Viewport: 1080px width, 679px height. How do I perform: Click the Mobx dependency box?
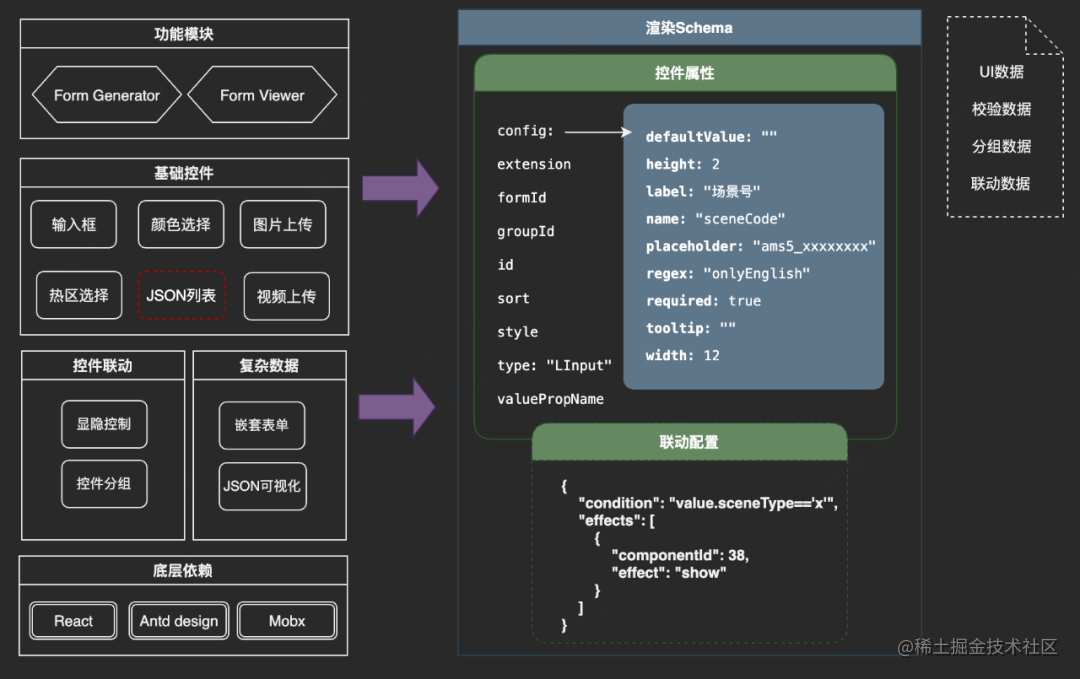(x=287, y=621)
